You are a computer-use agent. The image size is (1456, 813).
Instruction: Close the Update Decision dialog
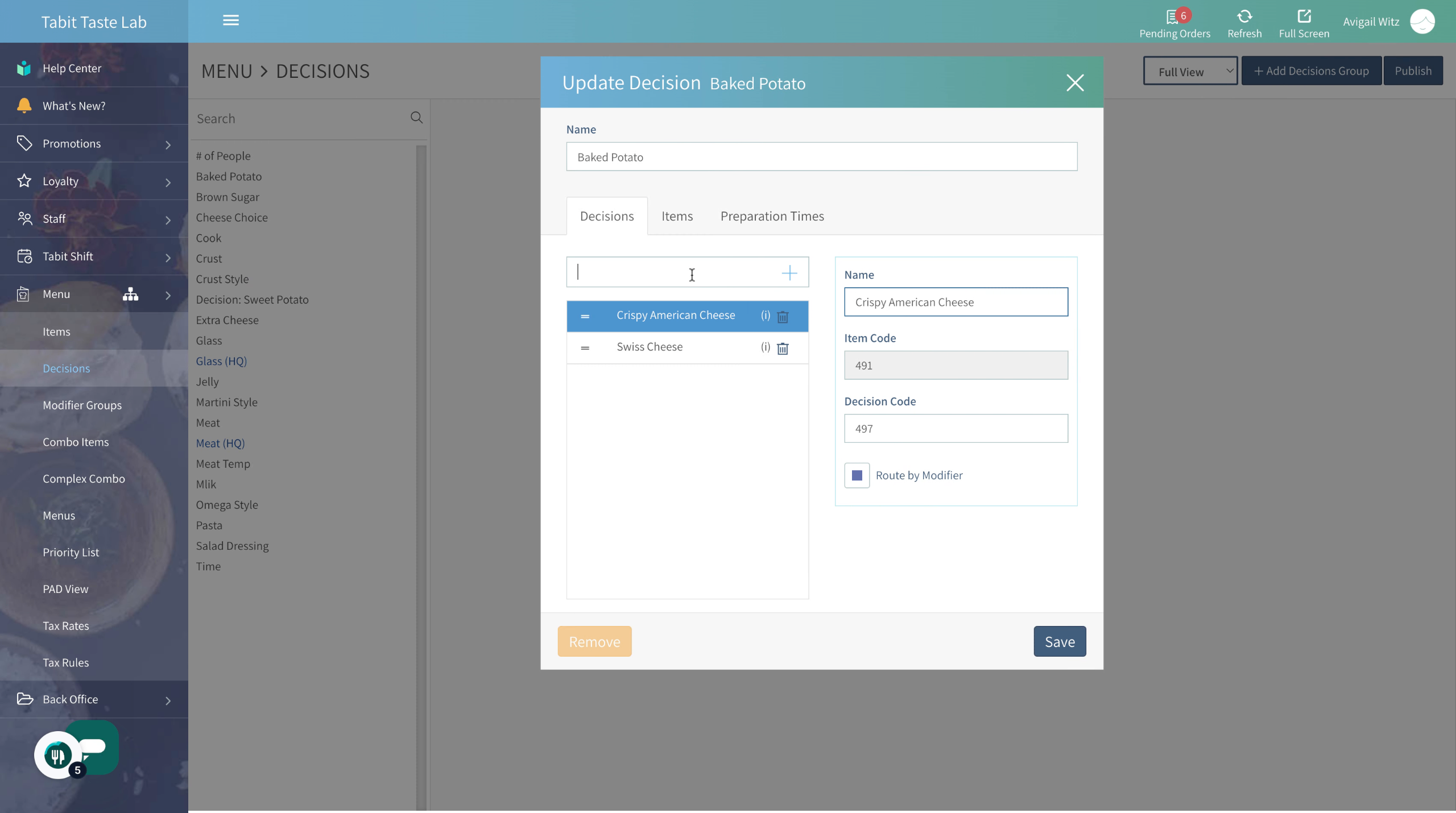pos(1074,82)
